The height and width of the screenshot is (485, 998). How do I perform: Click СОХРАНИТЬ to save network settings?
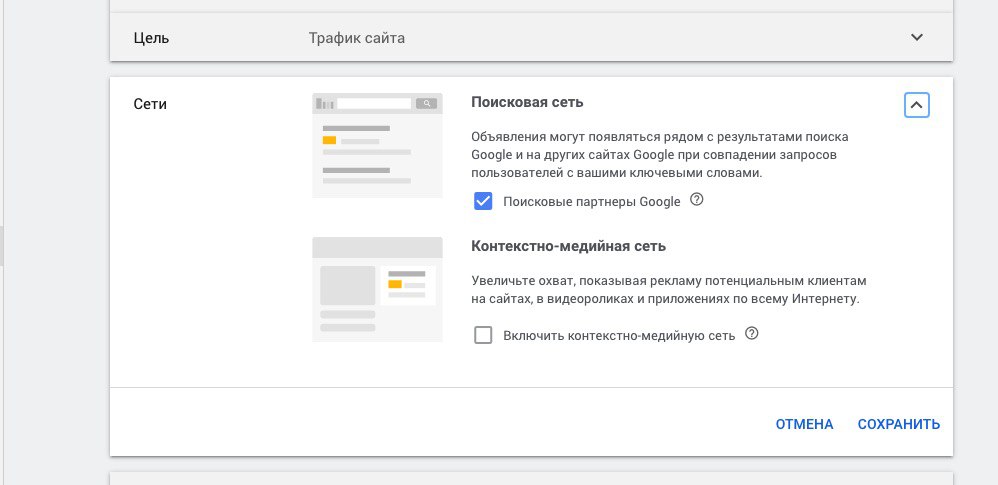[x=899, y=424]
